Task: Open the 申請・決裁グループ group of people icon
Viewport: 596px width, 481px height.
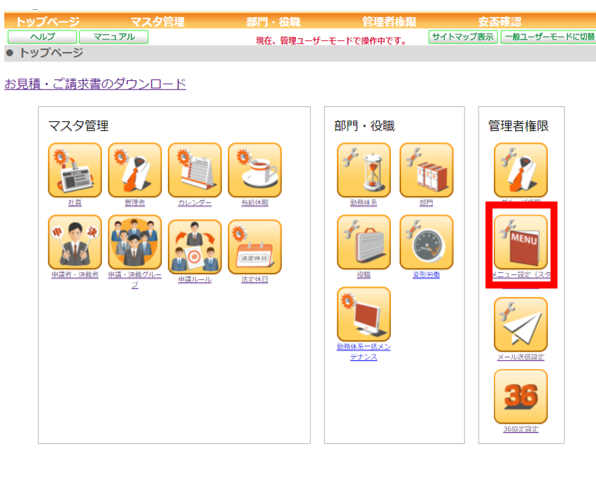Action: 135,242
